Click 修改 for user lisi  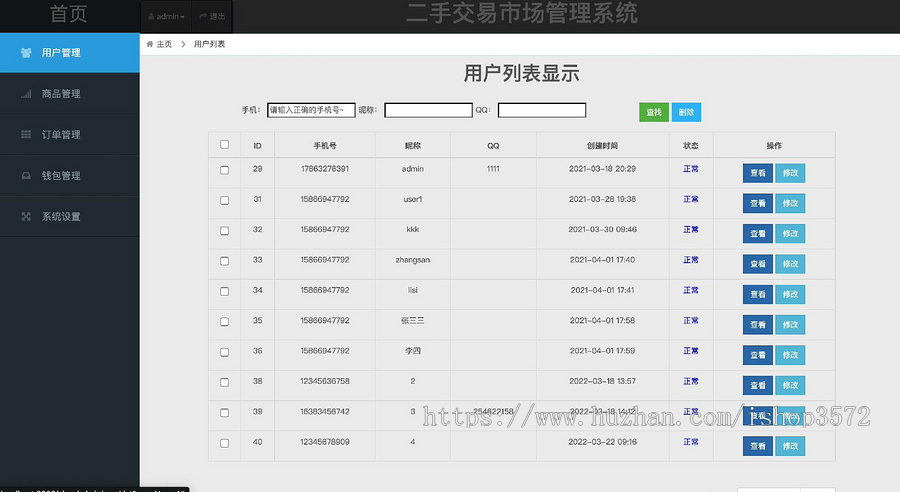[790, 295]
